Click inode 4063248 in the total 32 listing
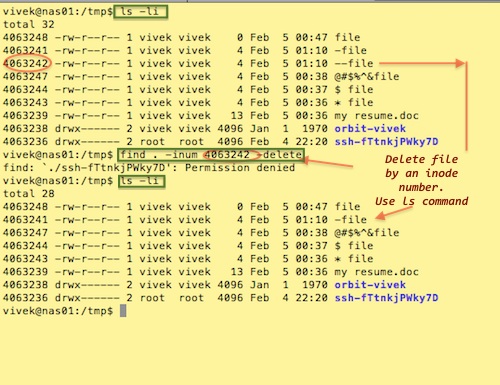Viewport: 500px width, 385px height. click(25, 37)
